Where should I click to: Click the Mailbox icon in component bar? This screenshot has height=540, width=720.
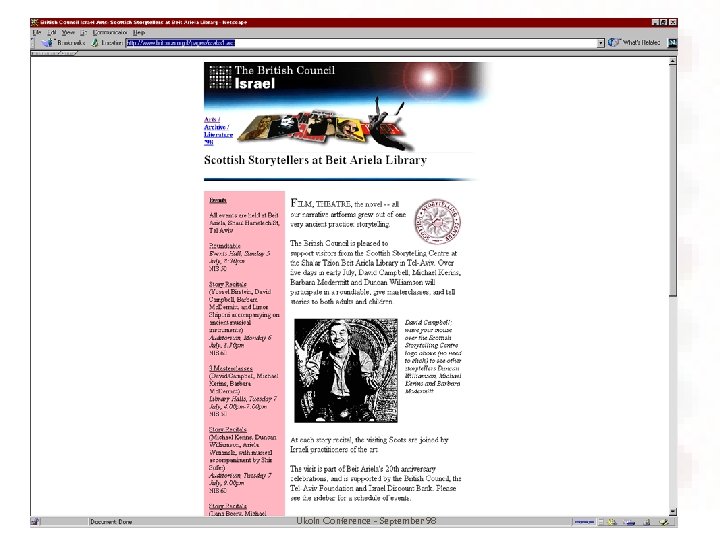pyautogui.click(x=630, y=522)
